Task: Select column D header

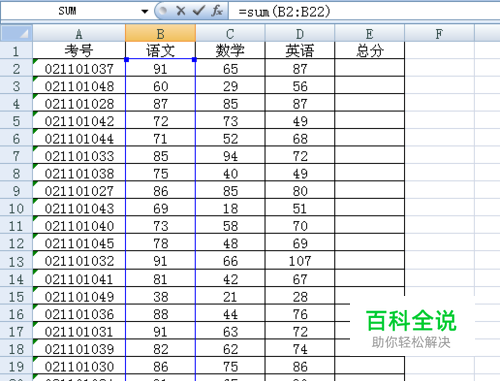Action: click(x=300, y=33)
